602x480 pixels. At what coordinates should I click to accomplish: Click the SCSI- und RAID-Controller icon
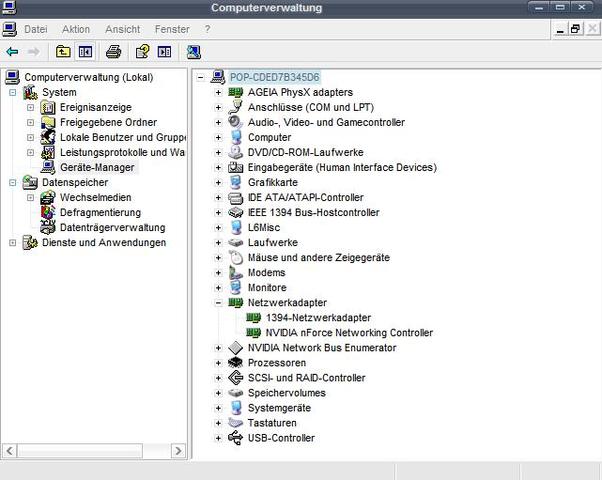click(x=235, y=377)
